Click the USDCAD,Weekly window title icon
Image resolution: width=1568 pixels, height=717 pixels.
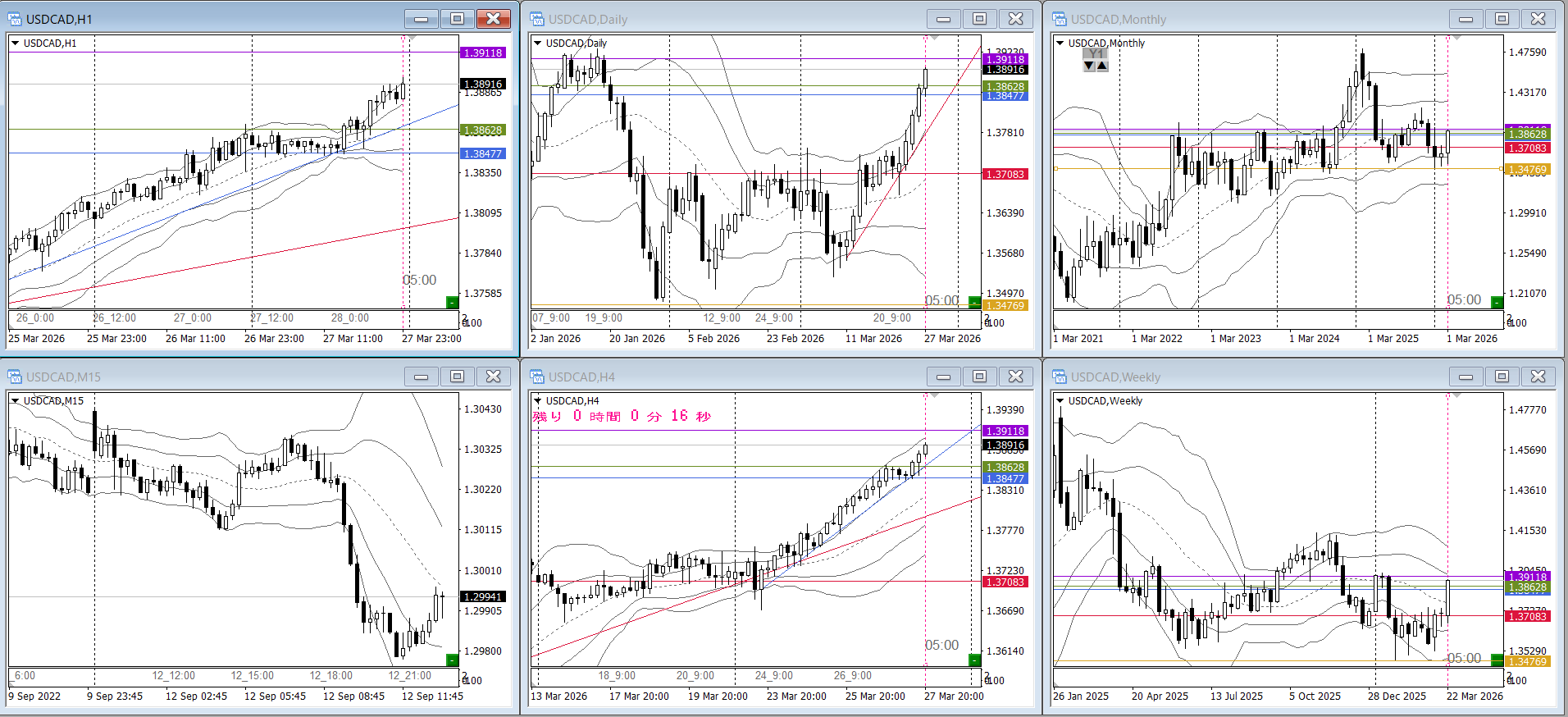[x=1060, y=377]
